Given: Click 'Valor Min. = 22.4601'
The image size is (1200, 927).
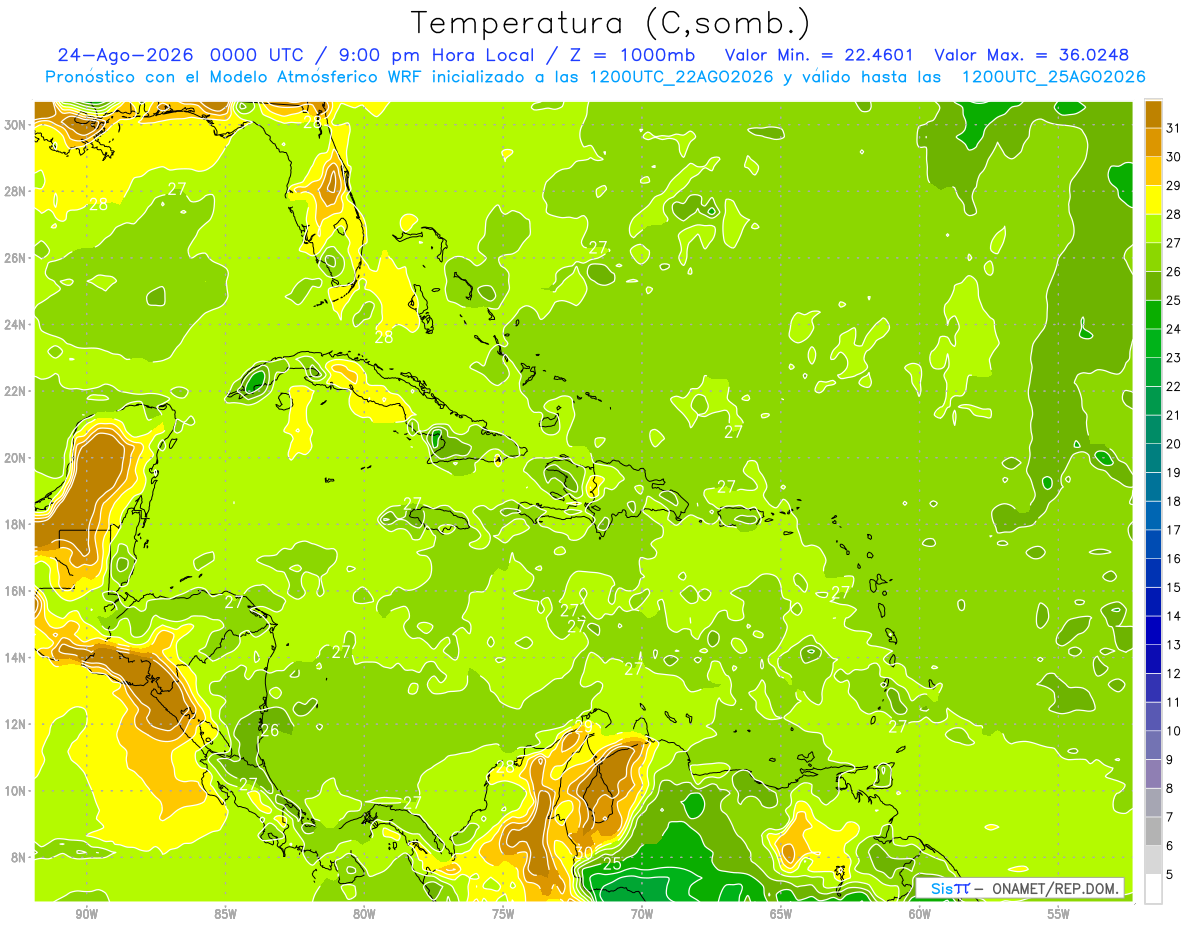Looking at the screenshot, I should click(x=821, y=55).
